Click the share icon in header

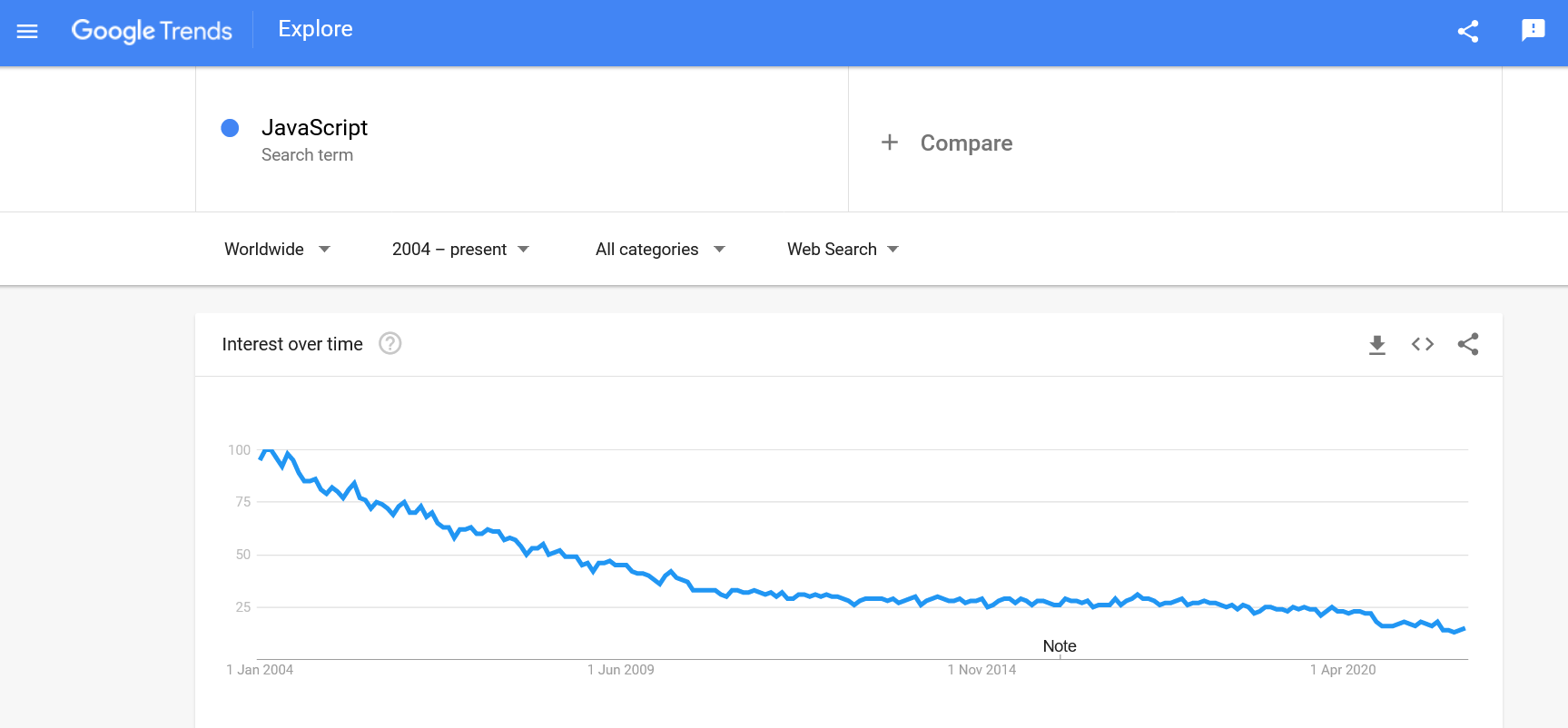tap(1468, 32)
